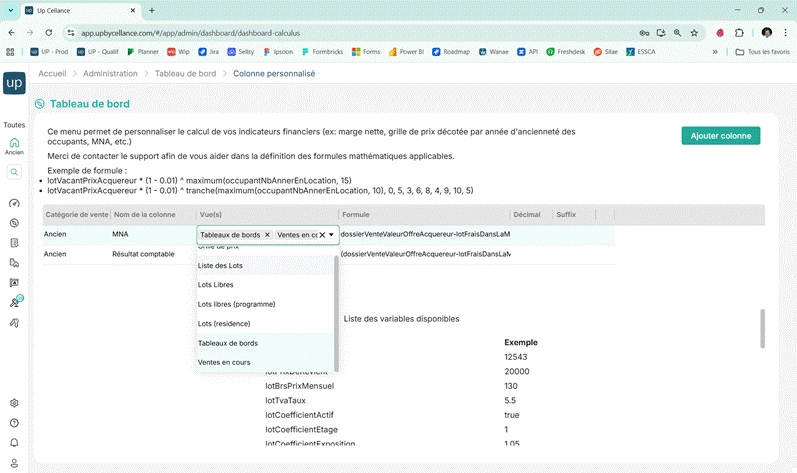Go to Administration breadcrumb
797x473 pixels.
point(110,74)
